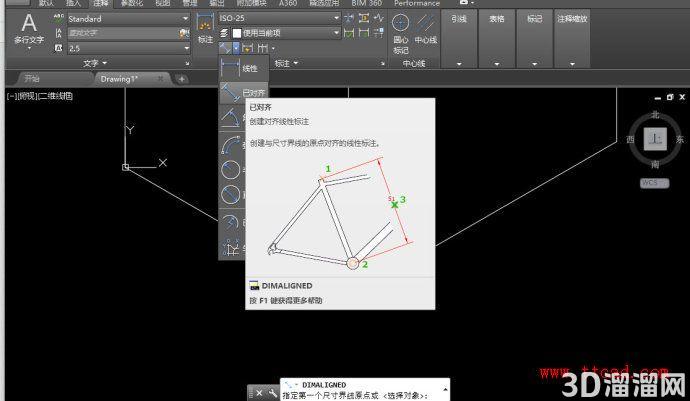Select the Continue dimension icon
This screenshot has width=690, height=401.
[262, 48]
